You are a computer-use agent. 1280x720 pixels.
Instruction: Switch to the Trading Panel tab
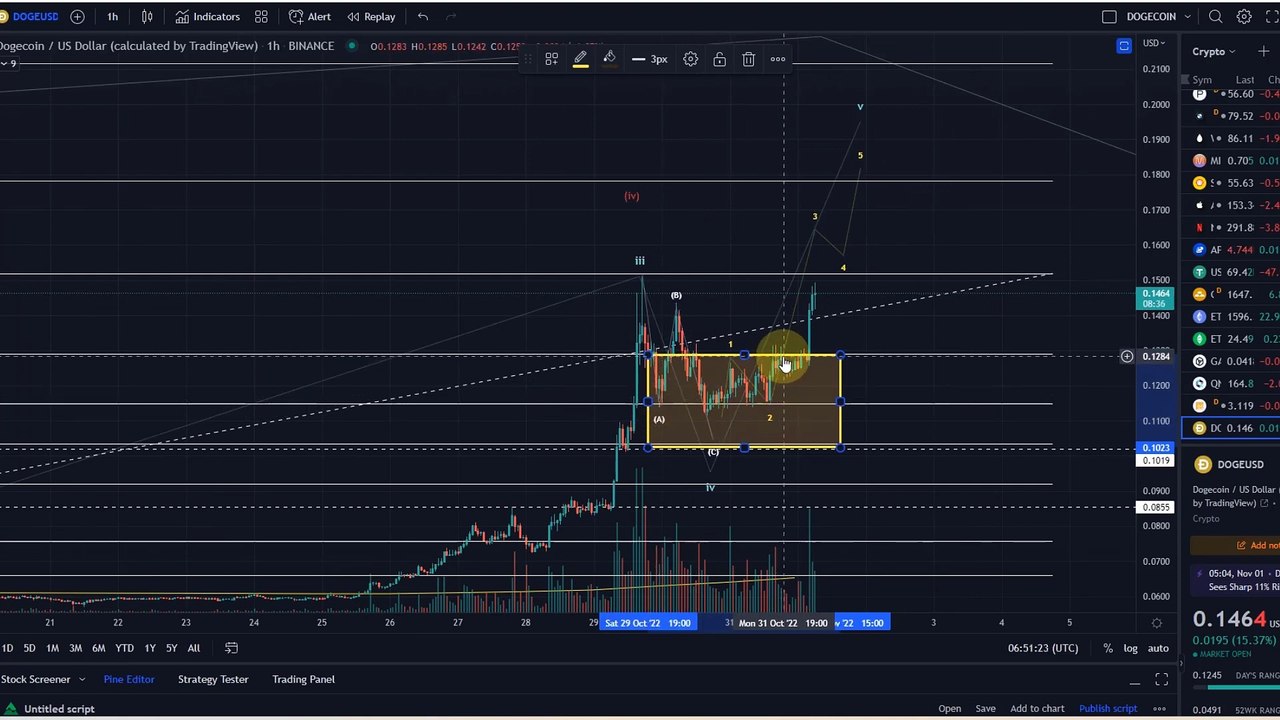click(303, 679)
